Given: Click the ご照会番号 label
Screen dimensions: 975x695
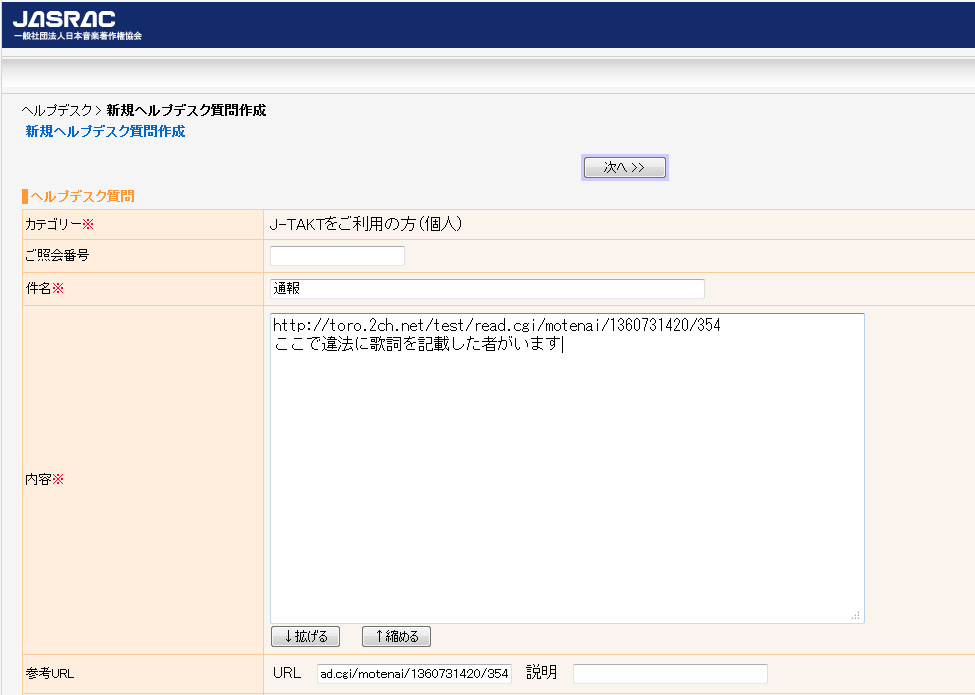Looking at the screenshot, I should 57,255.
